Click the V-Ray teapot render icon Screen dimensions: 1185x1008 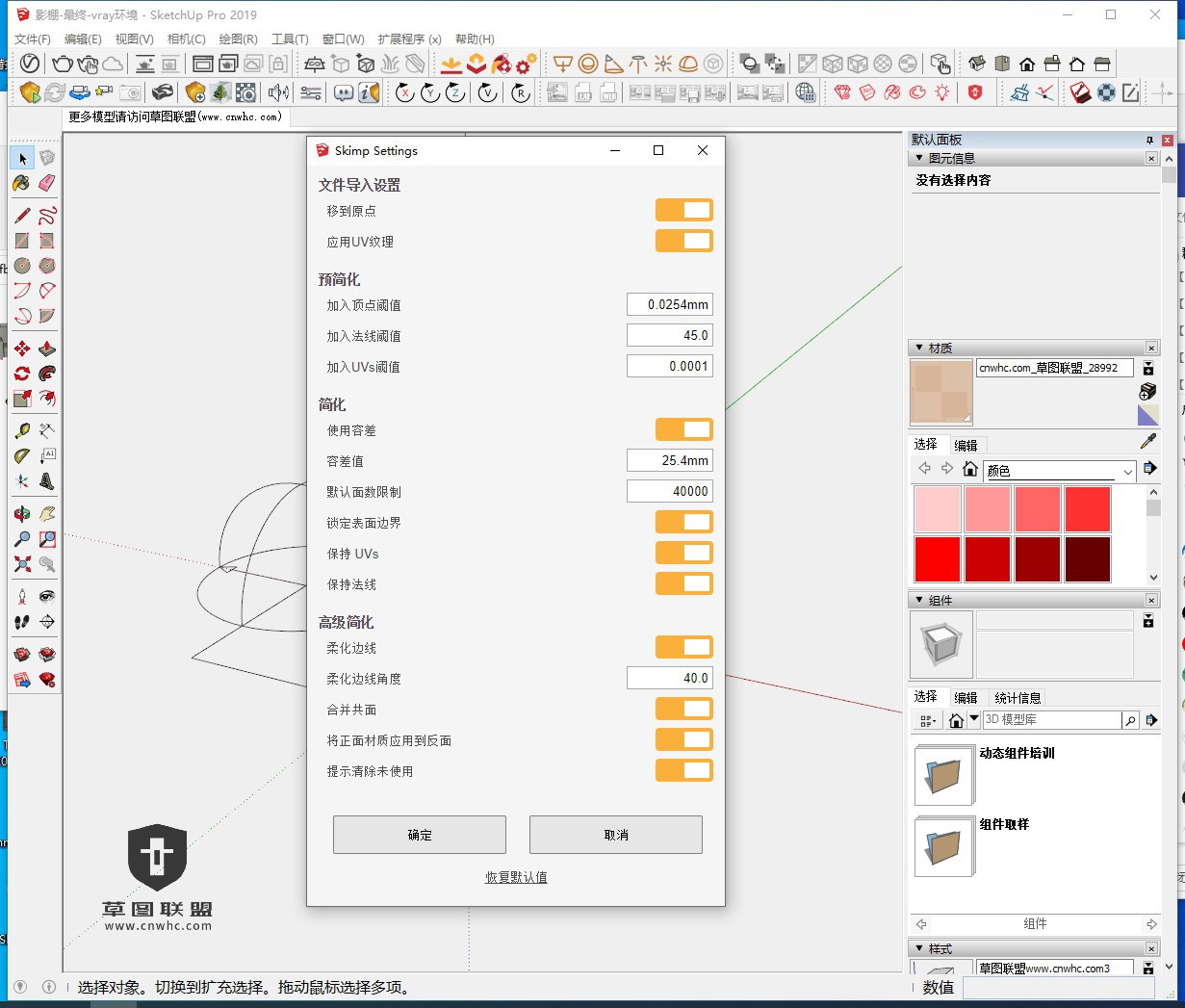coord(63,65)
